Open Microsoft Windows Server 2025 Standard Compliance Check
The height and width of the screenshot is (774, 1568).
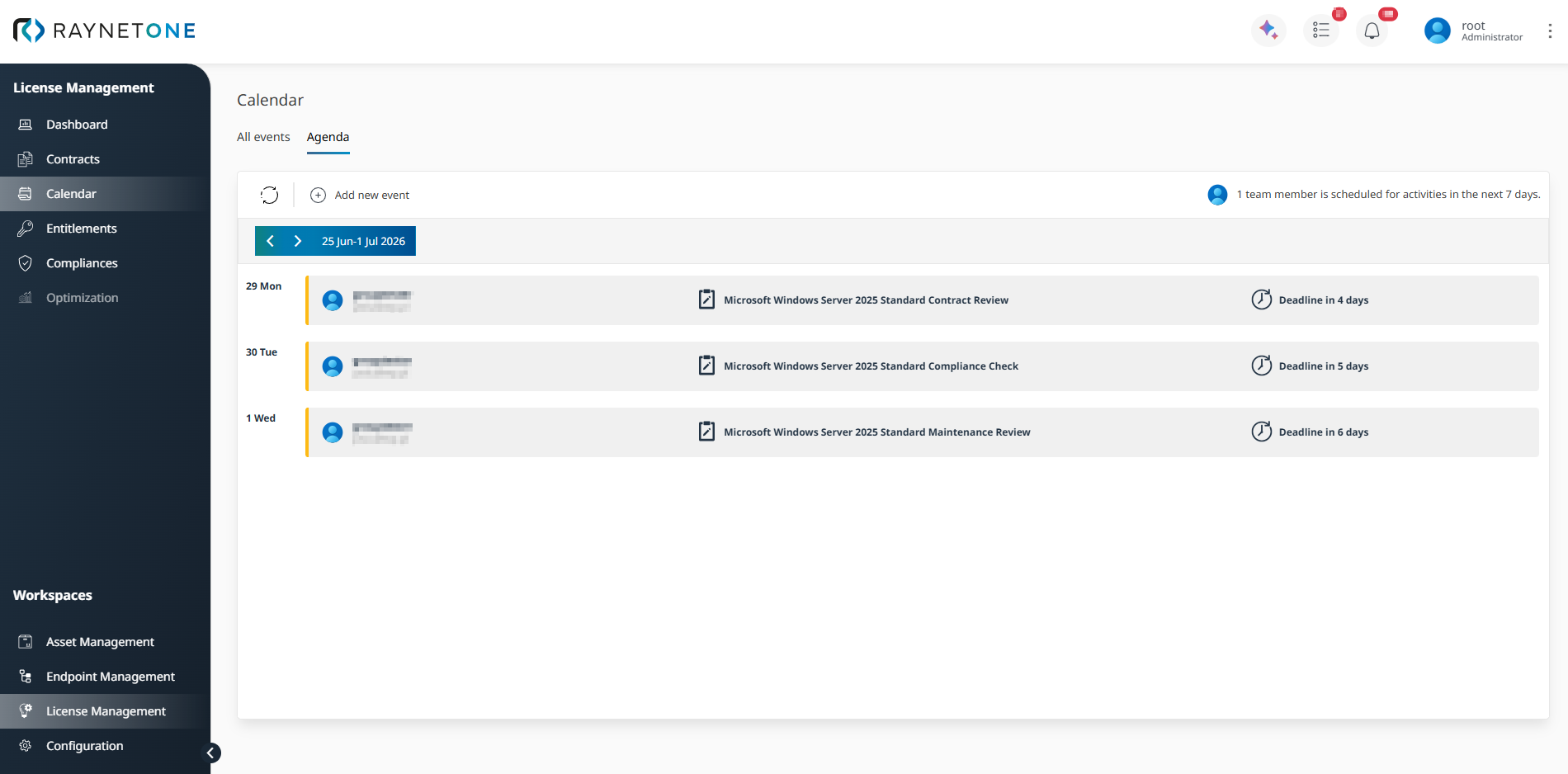(871, 366)
